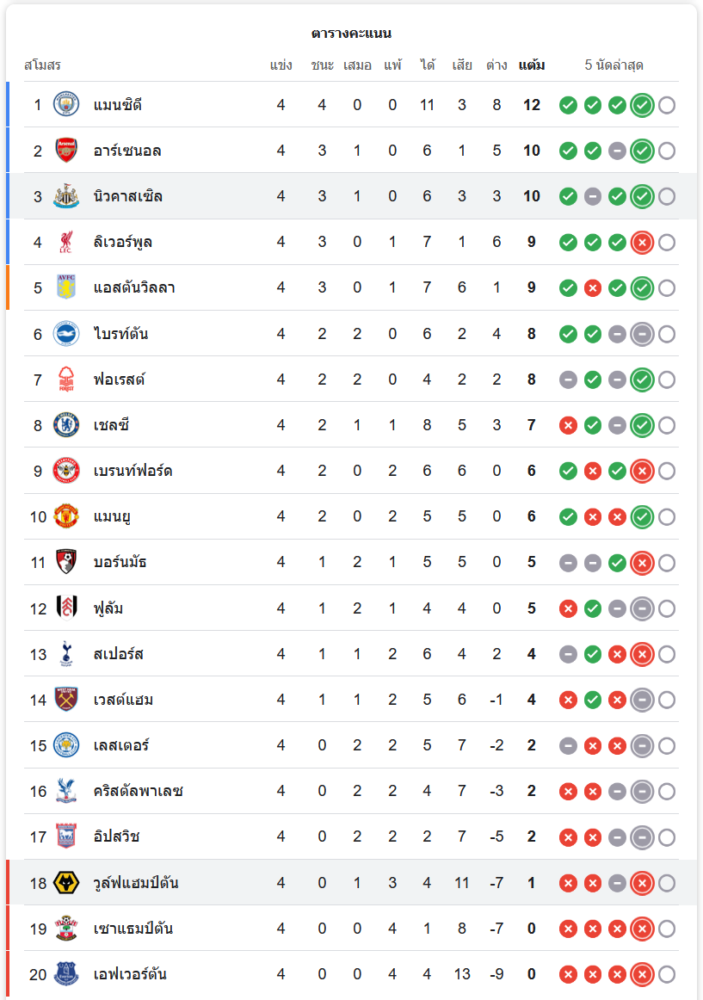Click Liverpool's latest loss indicator
The height and width of the screenshot is (1000, 703).
point(642,242)
